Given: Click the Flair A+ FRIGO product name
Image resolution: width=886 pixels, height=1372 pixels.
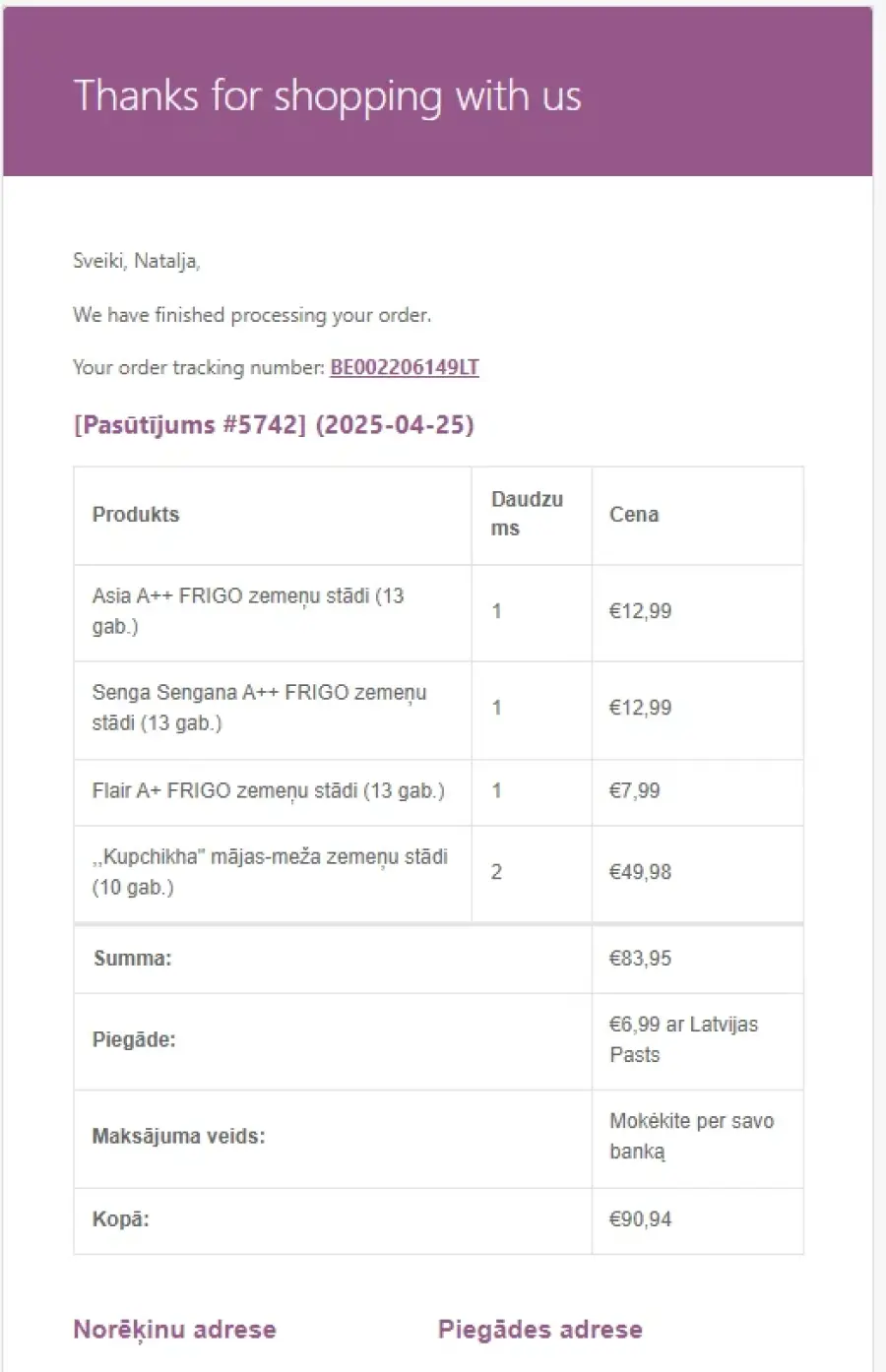Looking at the screenshot, I should (269, 790).
